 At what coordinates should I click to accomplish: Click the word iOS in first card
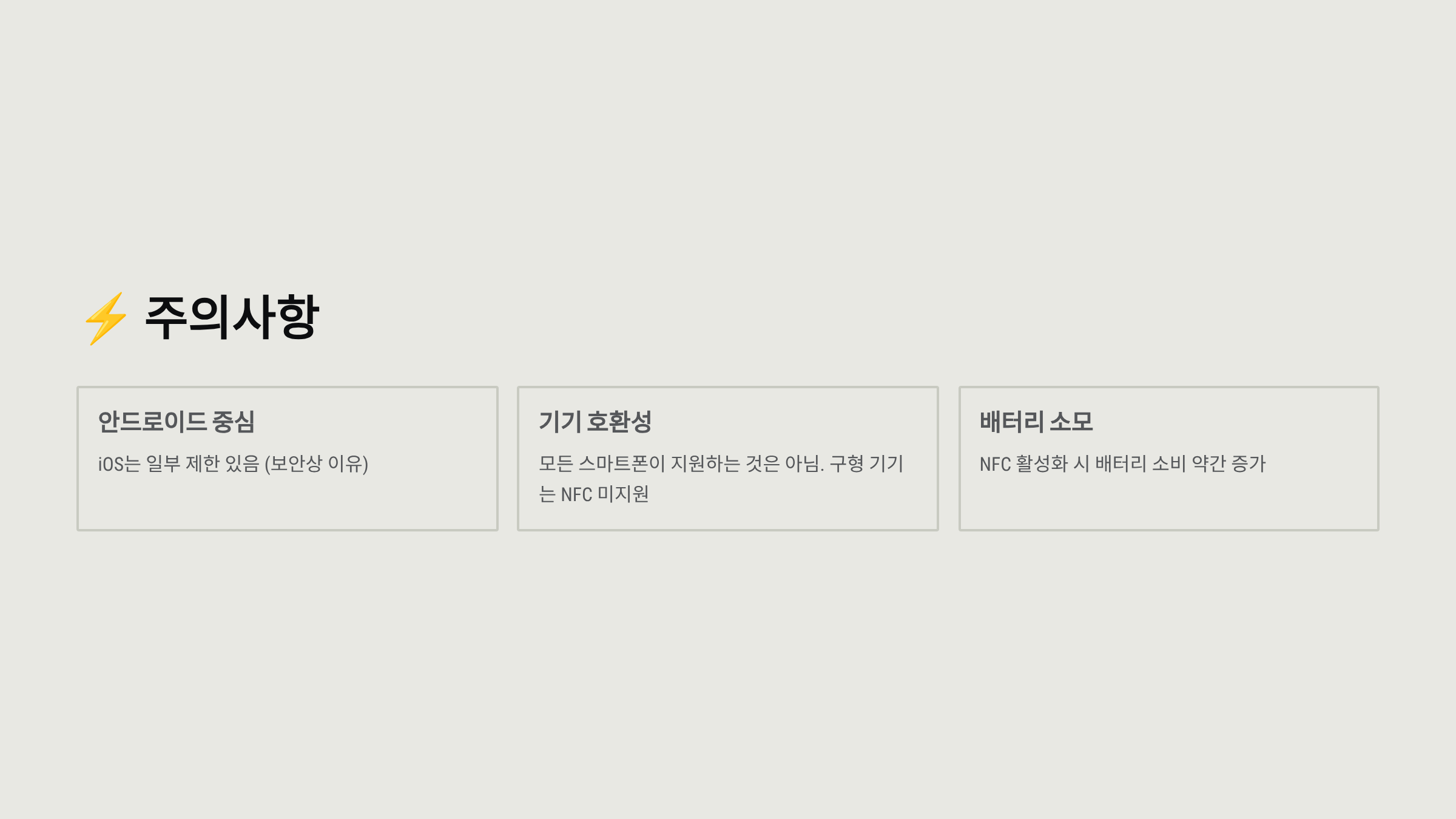(x=111, y=464)
